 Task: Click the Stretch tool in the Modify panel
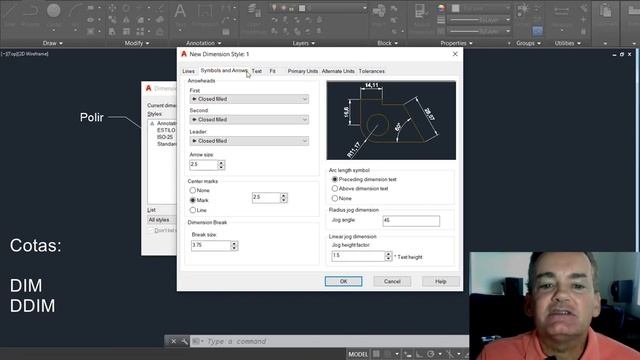[112, 31]
